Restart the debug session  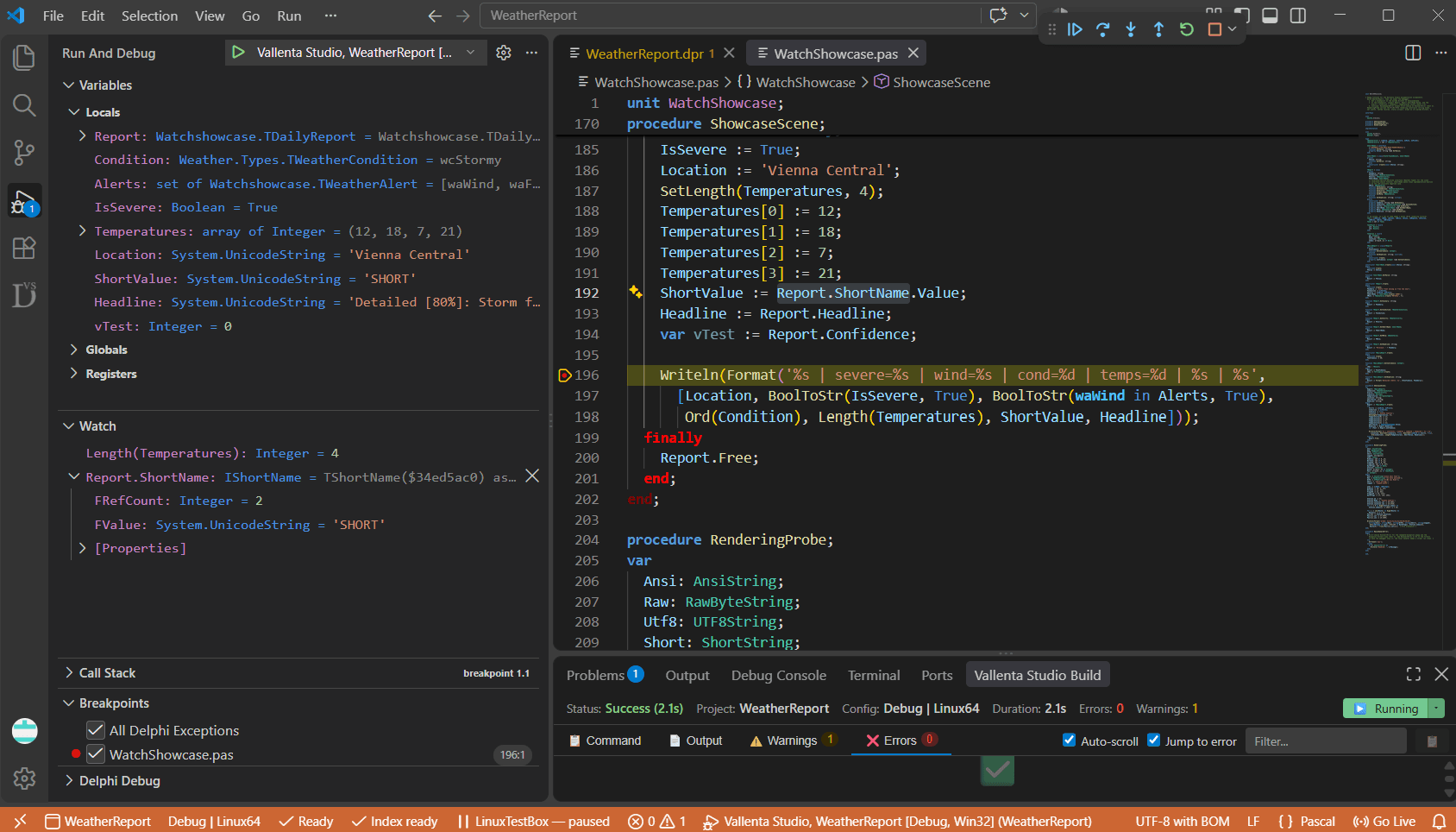pos(1187,29)
